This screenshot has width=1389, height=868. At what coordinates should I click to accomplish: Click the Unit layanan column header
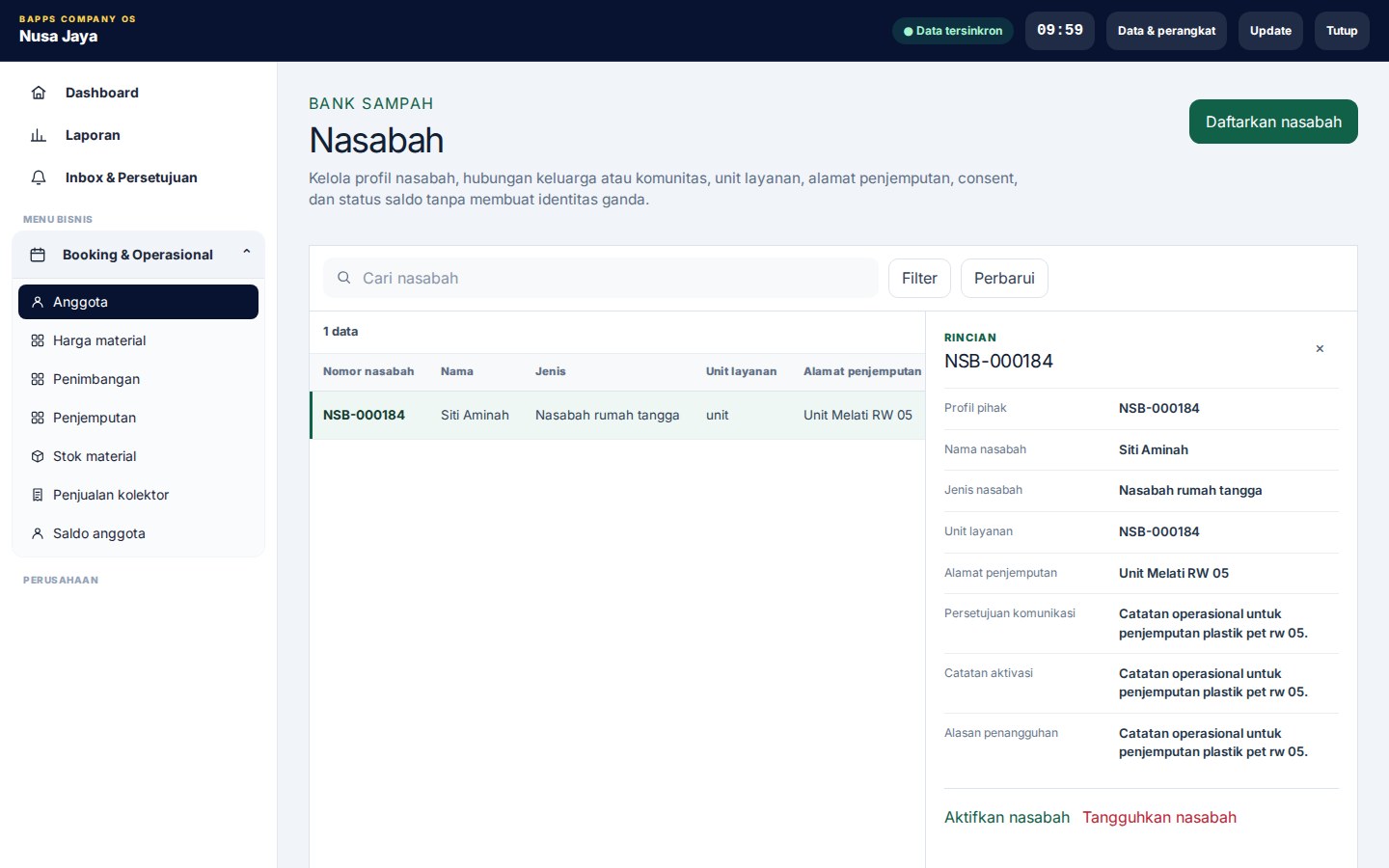[741, 371]
